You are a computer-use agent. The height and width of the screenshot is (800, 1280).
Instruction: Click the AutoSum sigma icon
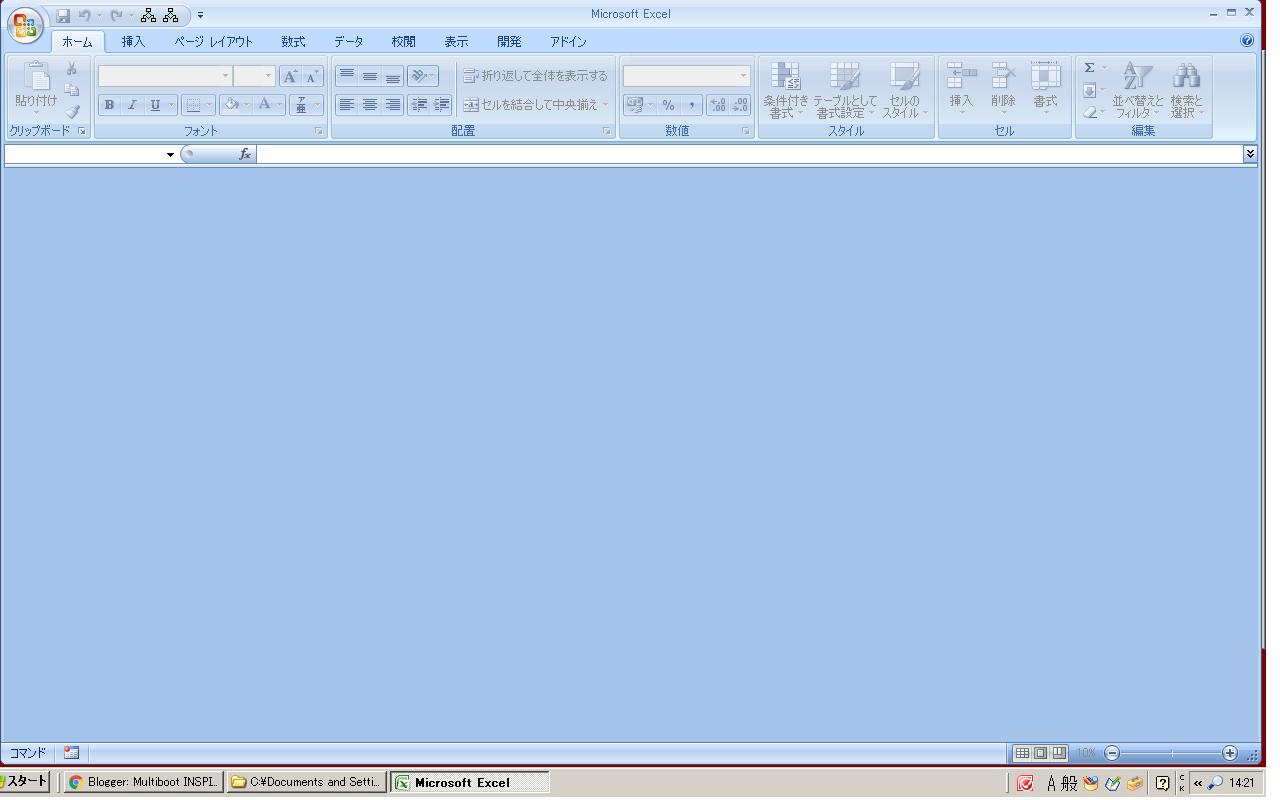coord(1089,68)
